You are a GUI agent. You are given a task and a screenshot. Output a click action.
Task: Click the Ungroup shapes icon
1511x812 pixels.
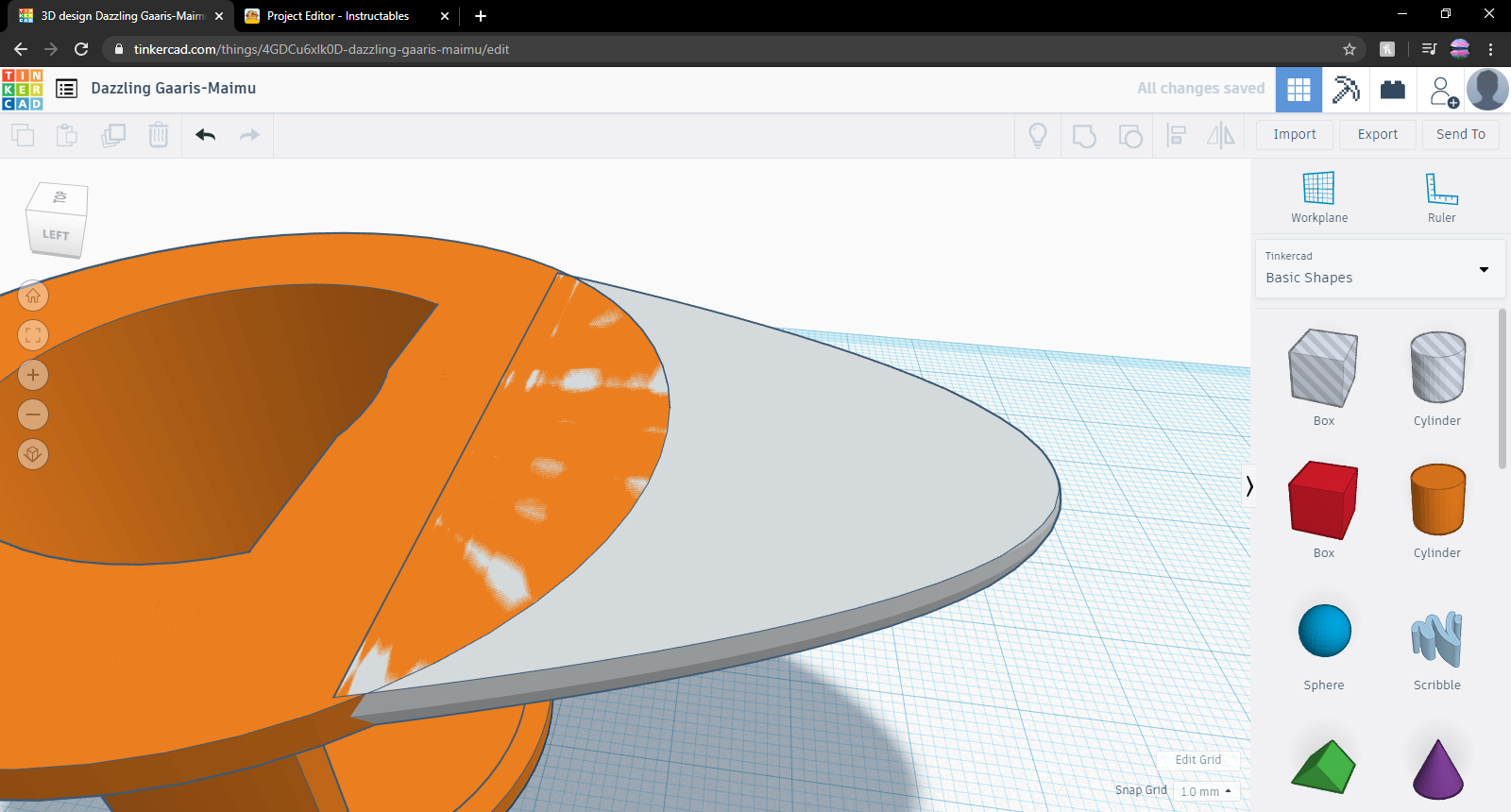(x=1130, y=136)
